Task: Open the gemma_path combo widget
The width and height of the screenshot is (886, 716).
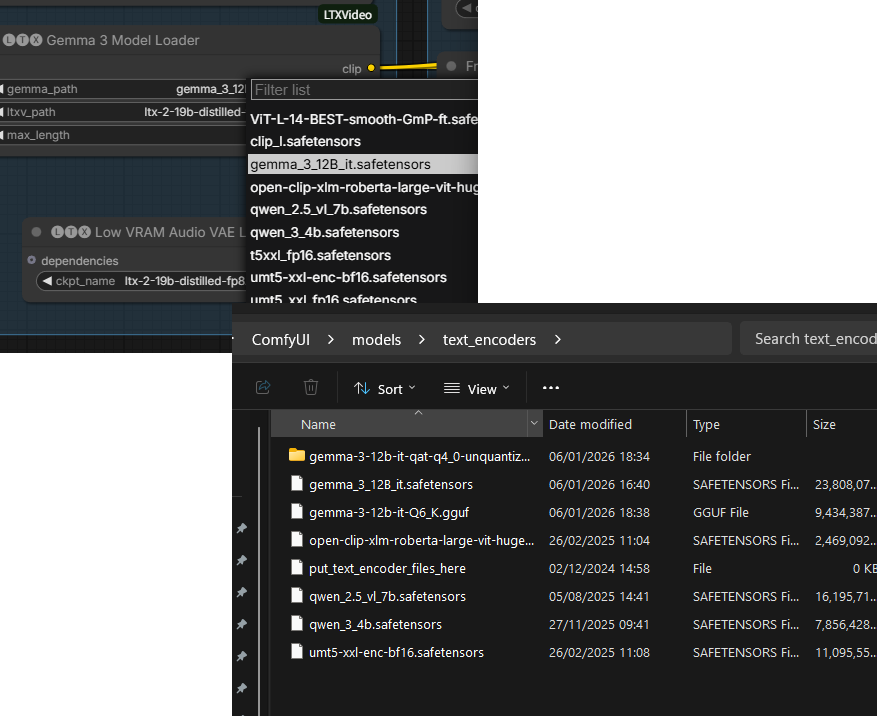Action: click(123, 89)
